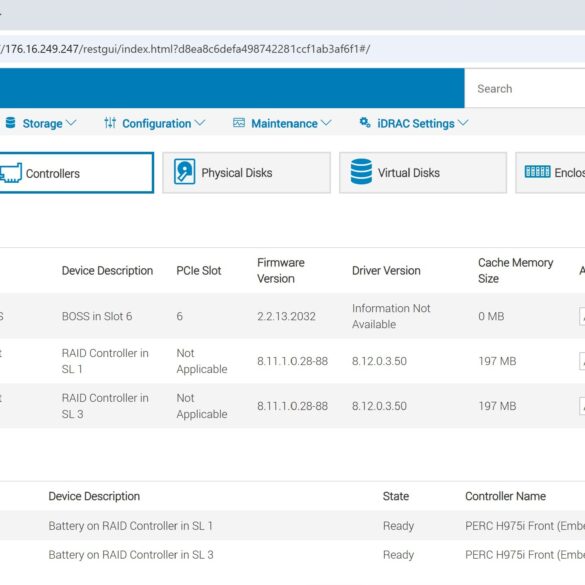The width and height of the screenshot is (585, 585).
Task: Switch to the Physical Disks tab
Action: tap(246, 173)
